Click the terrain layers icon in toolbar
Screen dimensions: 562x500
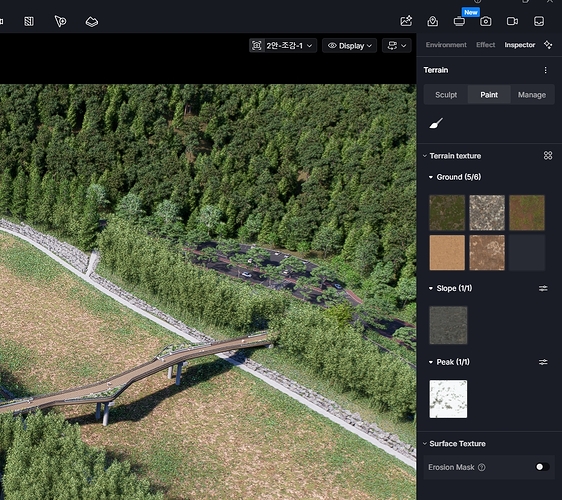pyautogui.click(x=92, y=22)
